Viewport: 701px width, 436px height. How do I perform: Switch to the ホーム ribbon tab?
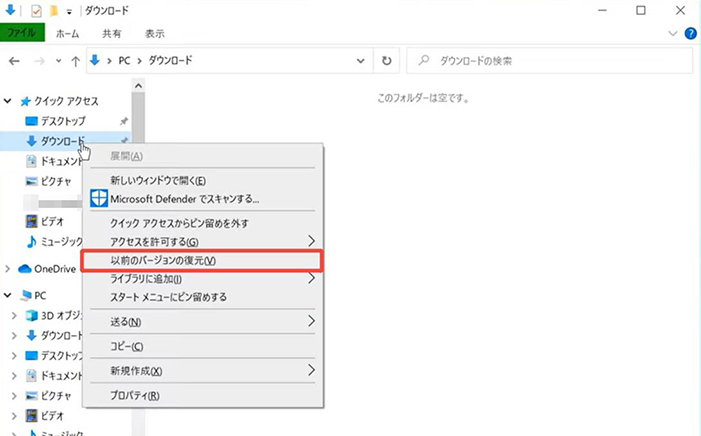pos(68,34)
